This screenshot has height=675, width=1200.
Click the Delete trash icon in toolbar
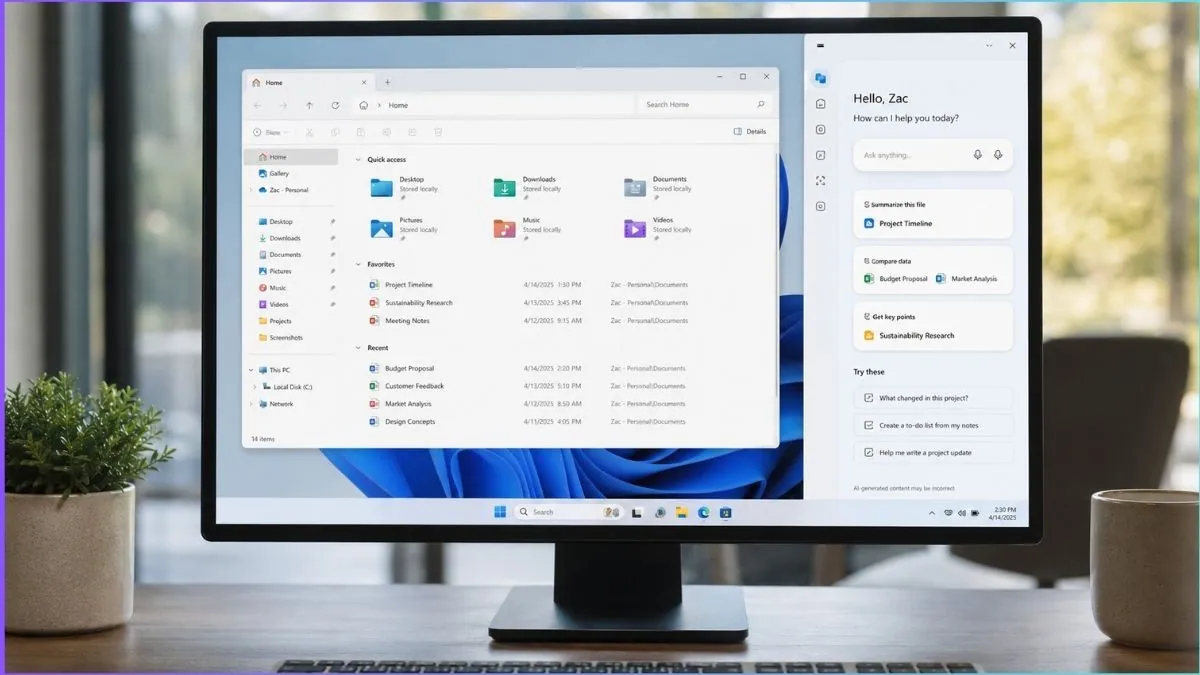(438, 132)
